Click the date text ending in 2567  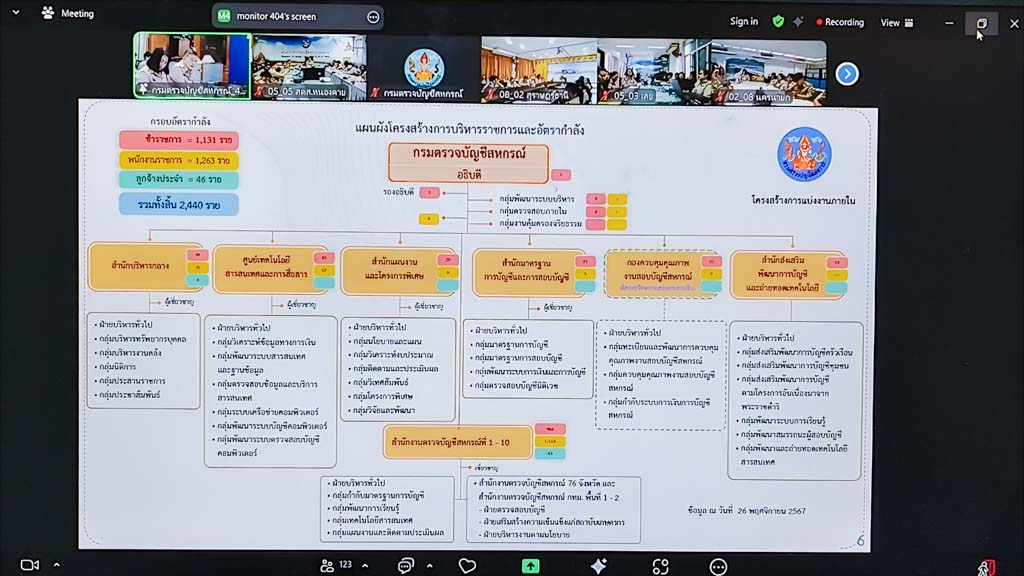(x=746, y=511)
